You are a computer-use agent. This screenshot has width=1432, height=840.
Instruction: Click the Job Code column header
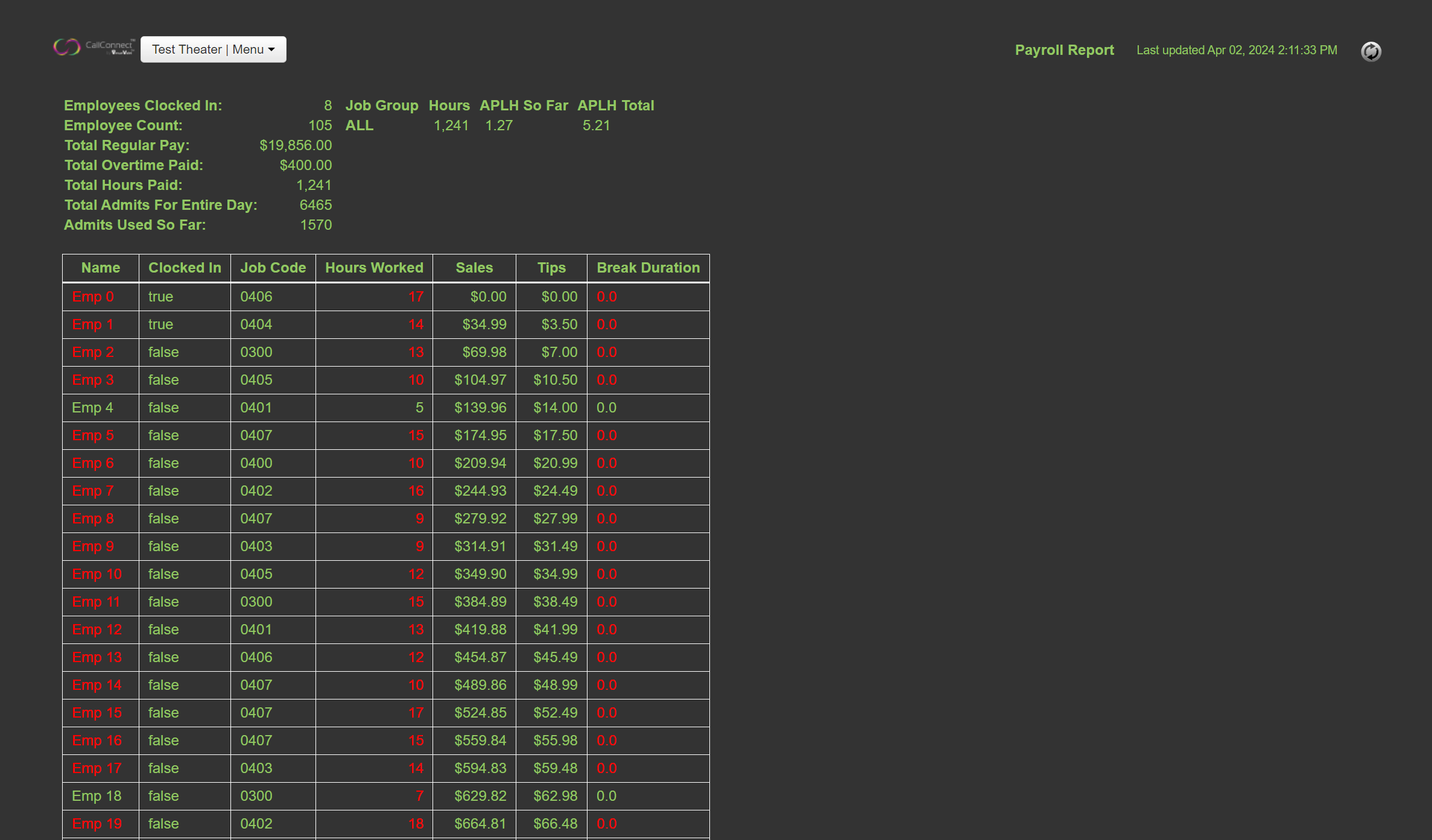coord(273,268)
